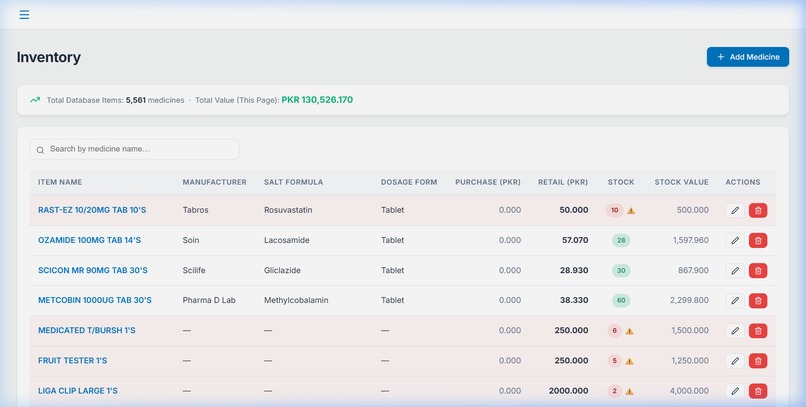
Task: Click stock badge 60 for METCOBIN
Action: [x=621, y=301]
